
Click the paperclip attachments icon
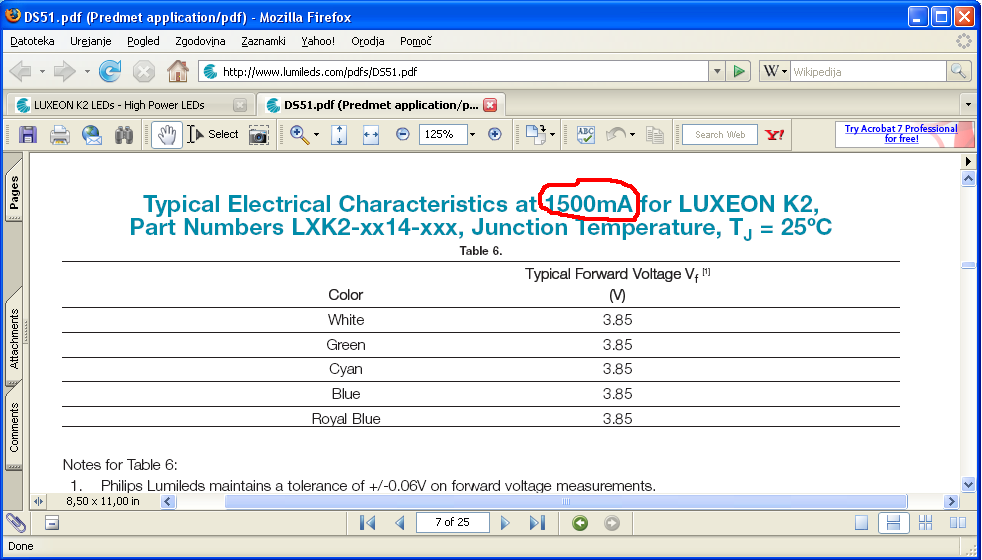tap(17, 522)
